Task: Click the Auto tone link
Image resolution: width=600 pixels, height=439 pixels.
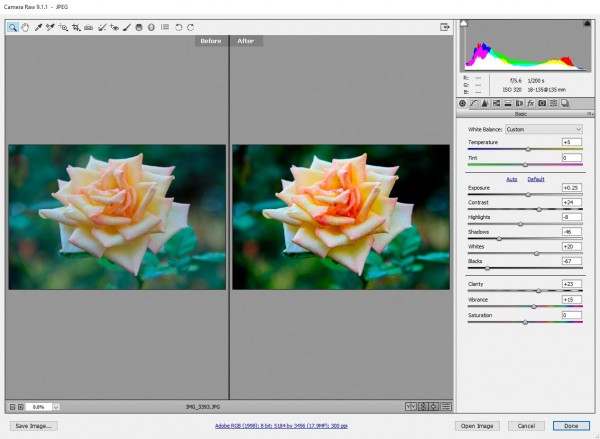Action: coord(512,178)
